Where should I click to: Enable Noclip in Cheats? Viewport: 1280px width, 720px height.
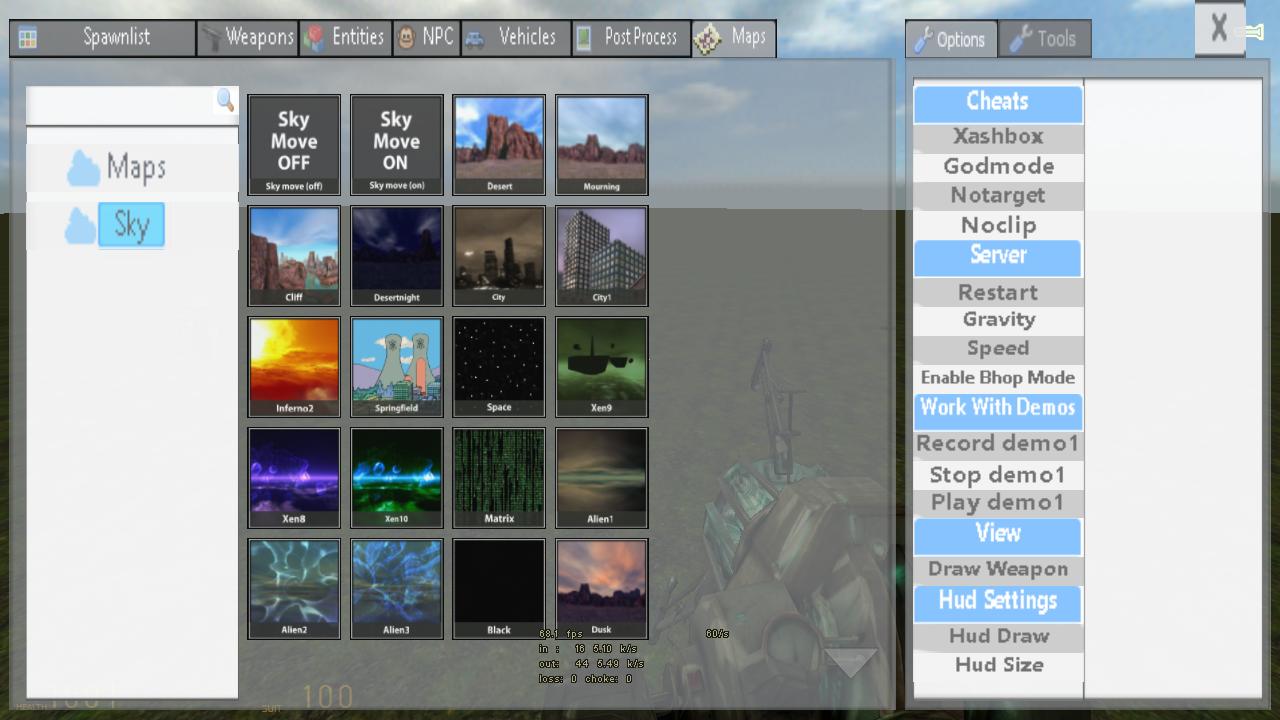click(x=998, y=225)
